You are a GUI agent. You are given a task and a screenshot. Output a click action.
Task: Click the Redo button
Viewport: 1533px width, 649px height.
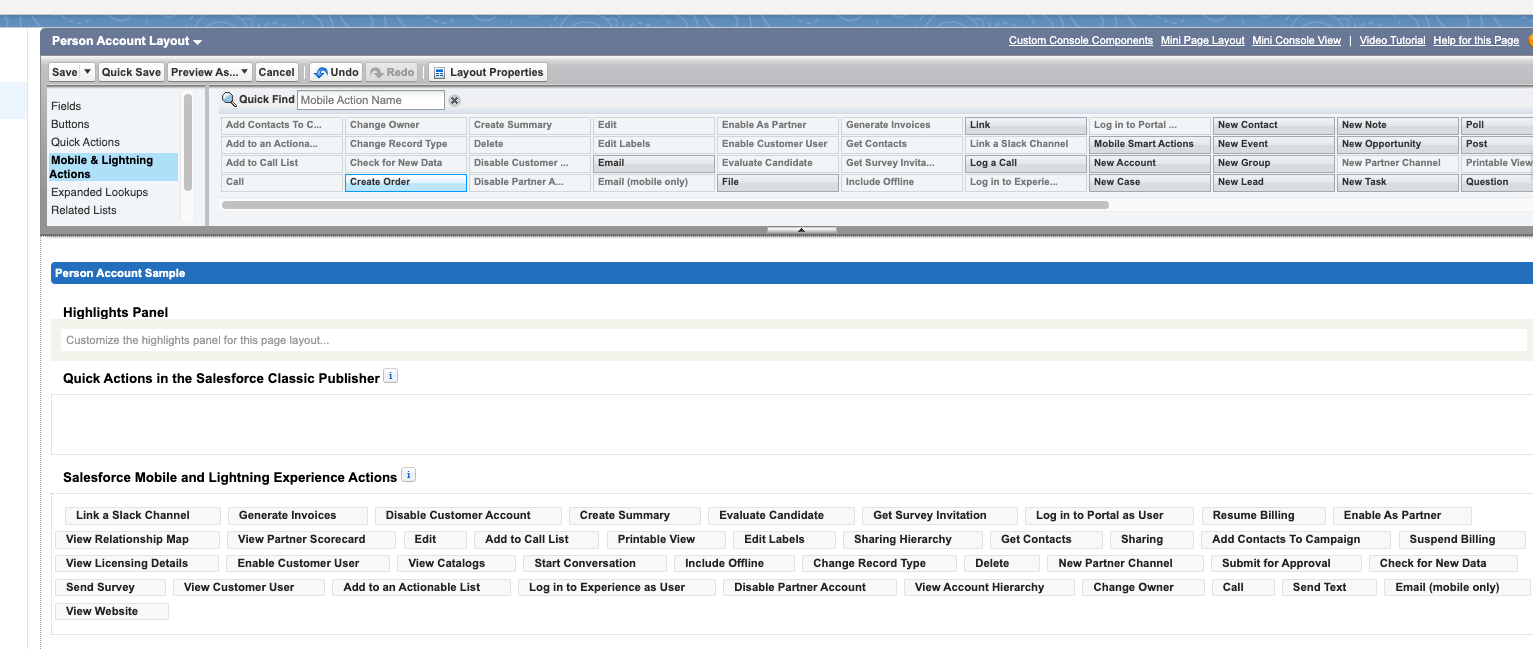pyautogui.click(x=391, y=72)
